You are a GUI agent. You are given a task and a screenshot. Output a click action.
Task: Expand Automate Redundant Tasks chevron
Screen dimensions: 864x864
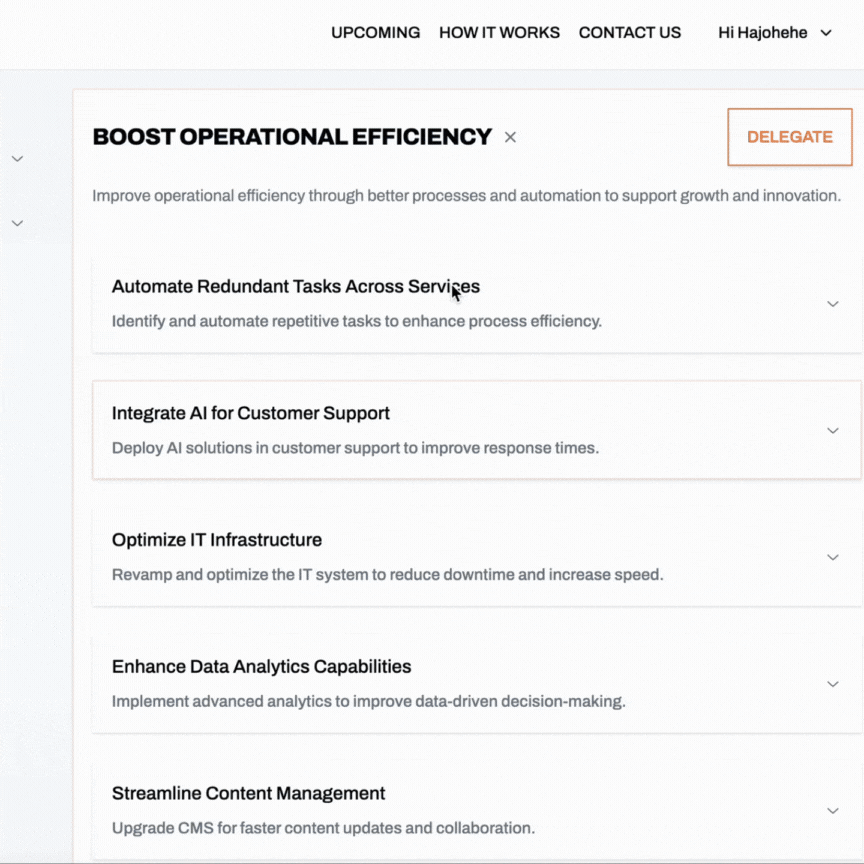point(832,304)
